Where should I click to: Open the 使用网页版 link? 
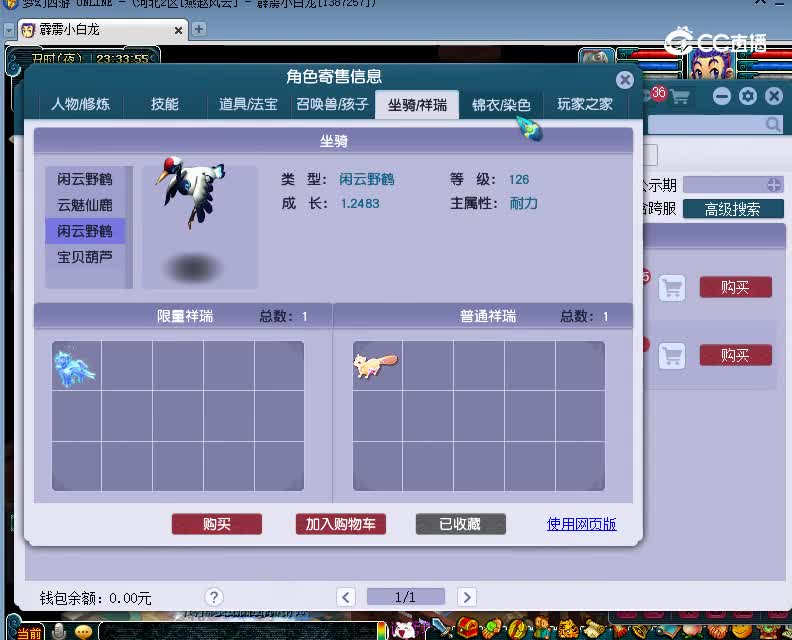581,524
